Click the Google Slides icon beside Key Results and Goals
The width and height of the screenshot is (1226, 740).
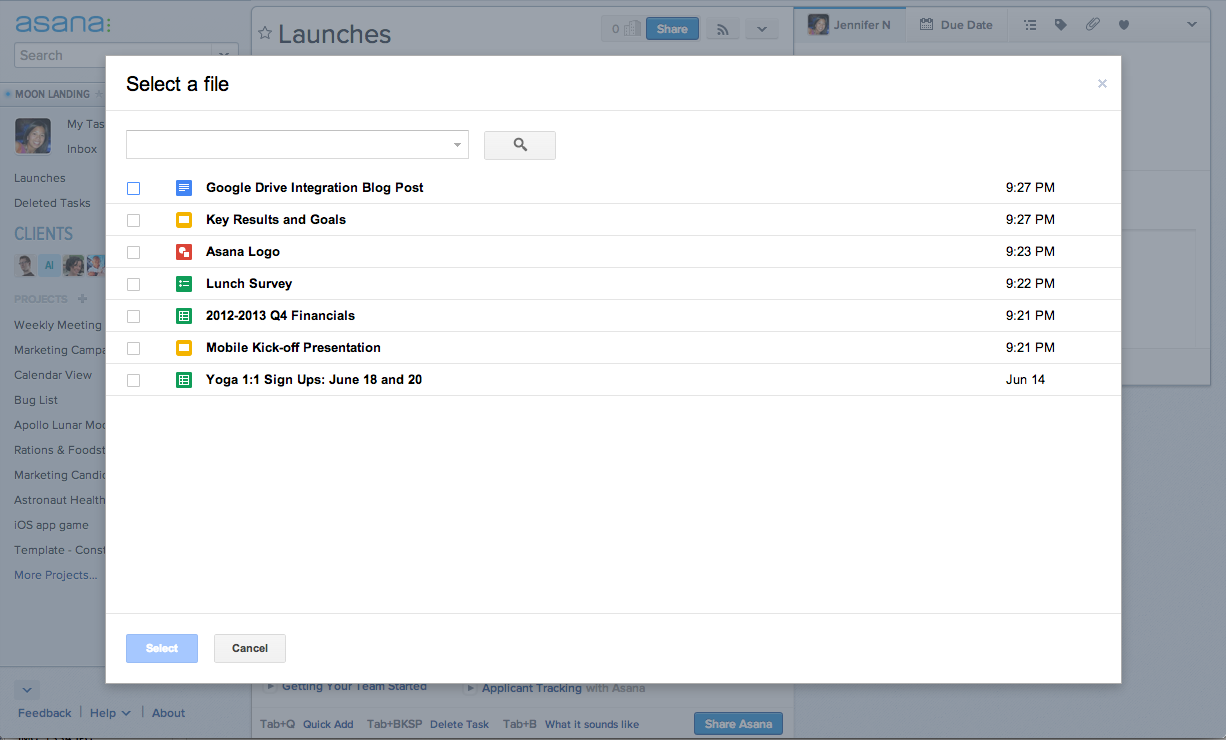184,219
